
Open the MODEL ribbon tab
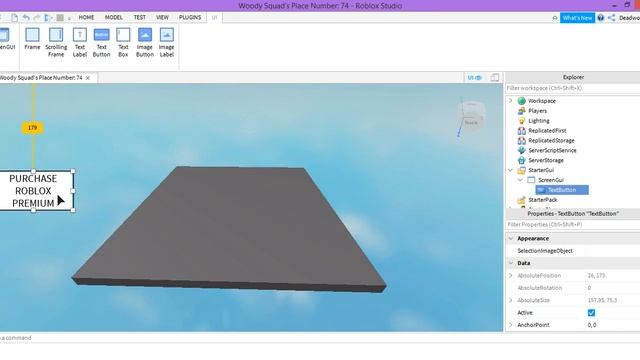113,18
